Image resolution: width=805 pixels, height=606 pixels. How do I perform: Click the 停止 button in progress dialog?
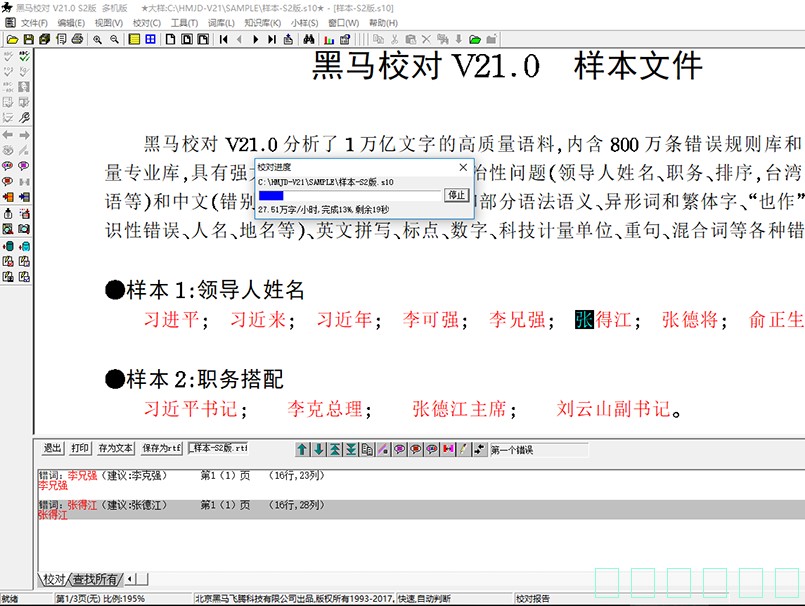coord(456,195)
